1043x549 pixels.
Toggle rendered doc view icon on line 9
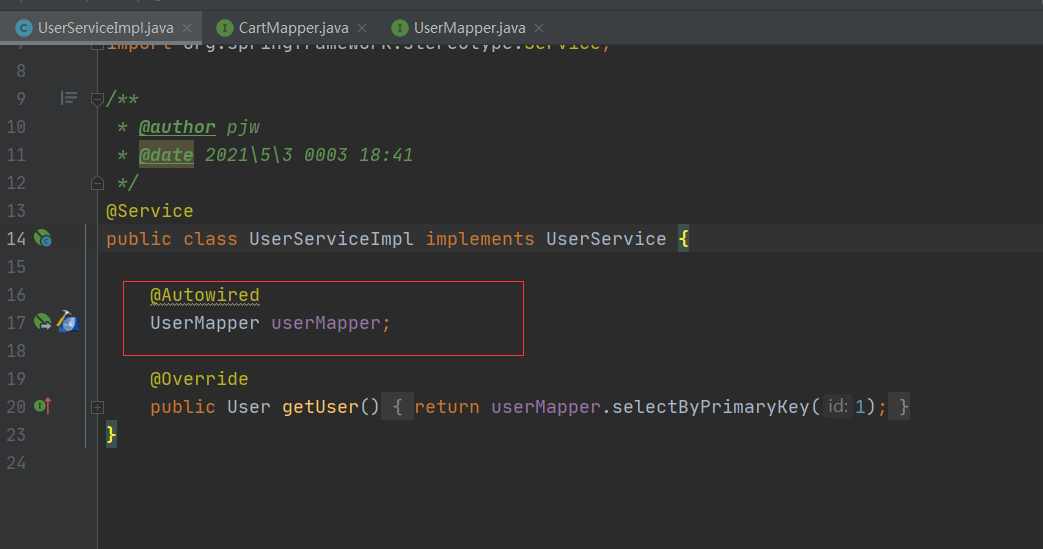click(x=69, y=98)
